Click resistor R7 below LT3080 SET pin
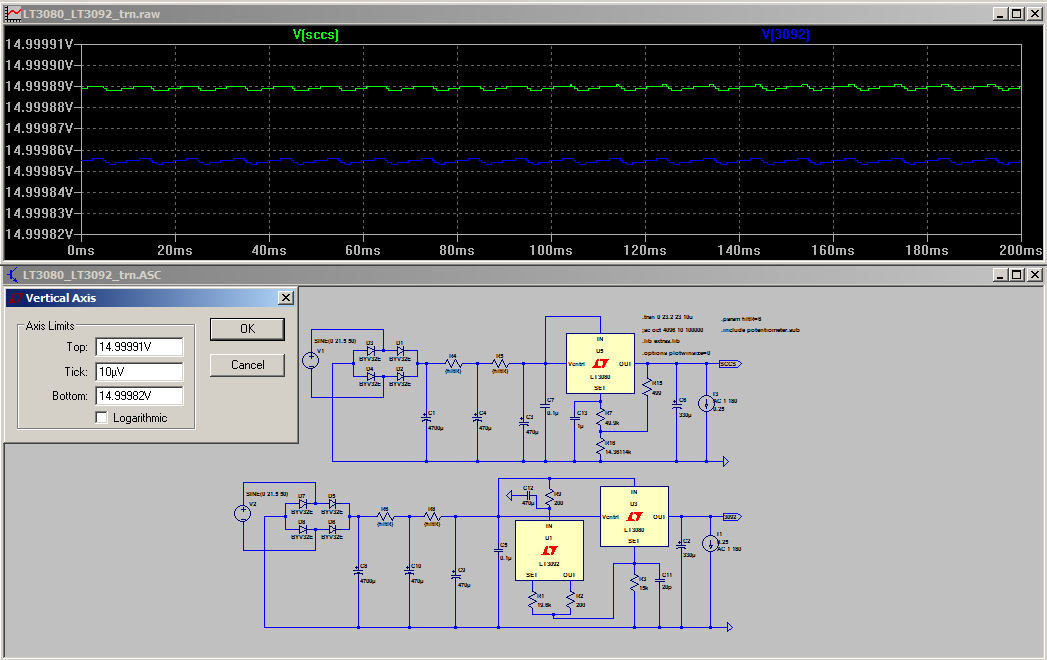Viewport: 1047px width, 660px height. (600, 418)
